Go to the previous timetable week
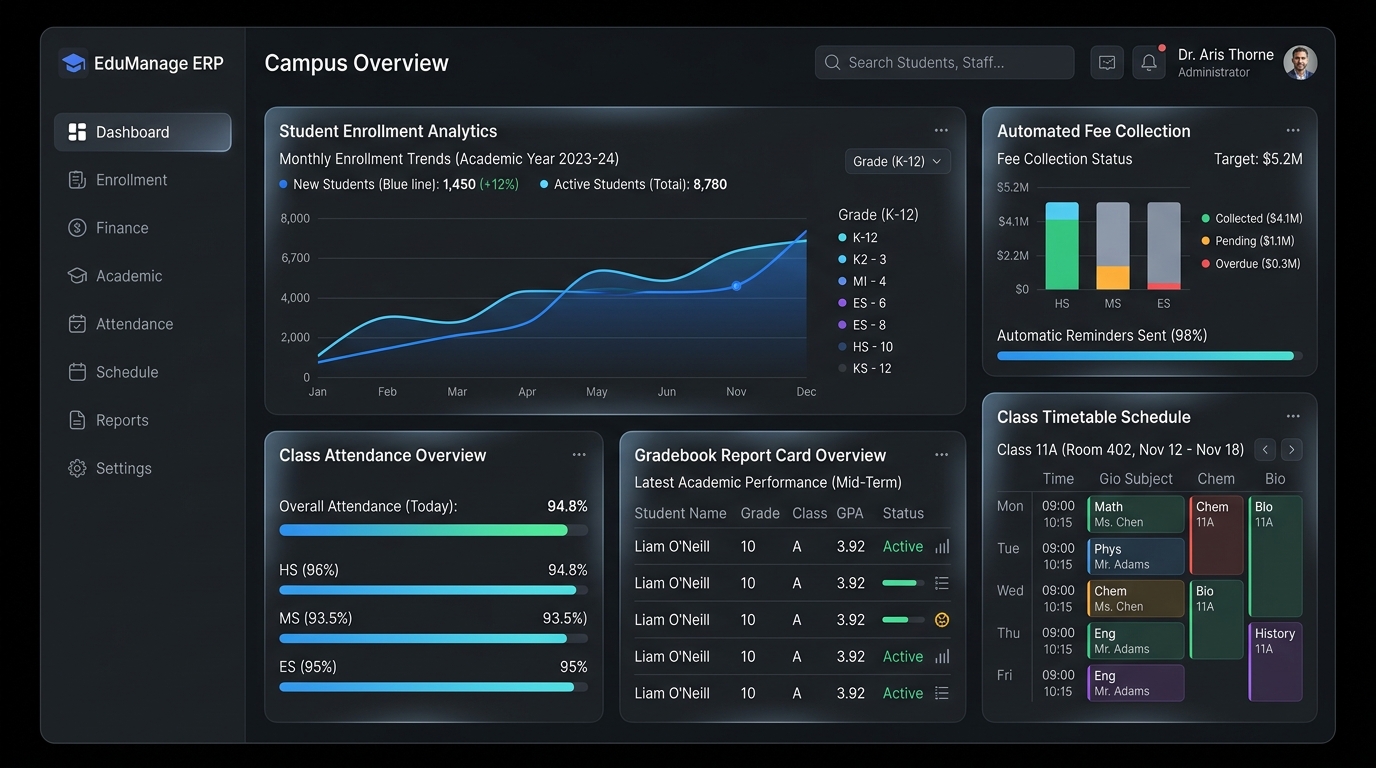Screen dimensions: 1376x768 [1265, 450]
